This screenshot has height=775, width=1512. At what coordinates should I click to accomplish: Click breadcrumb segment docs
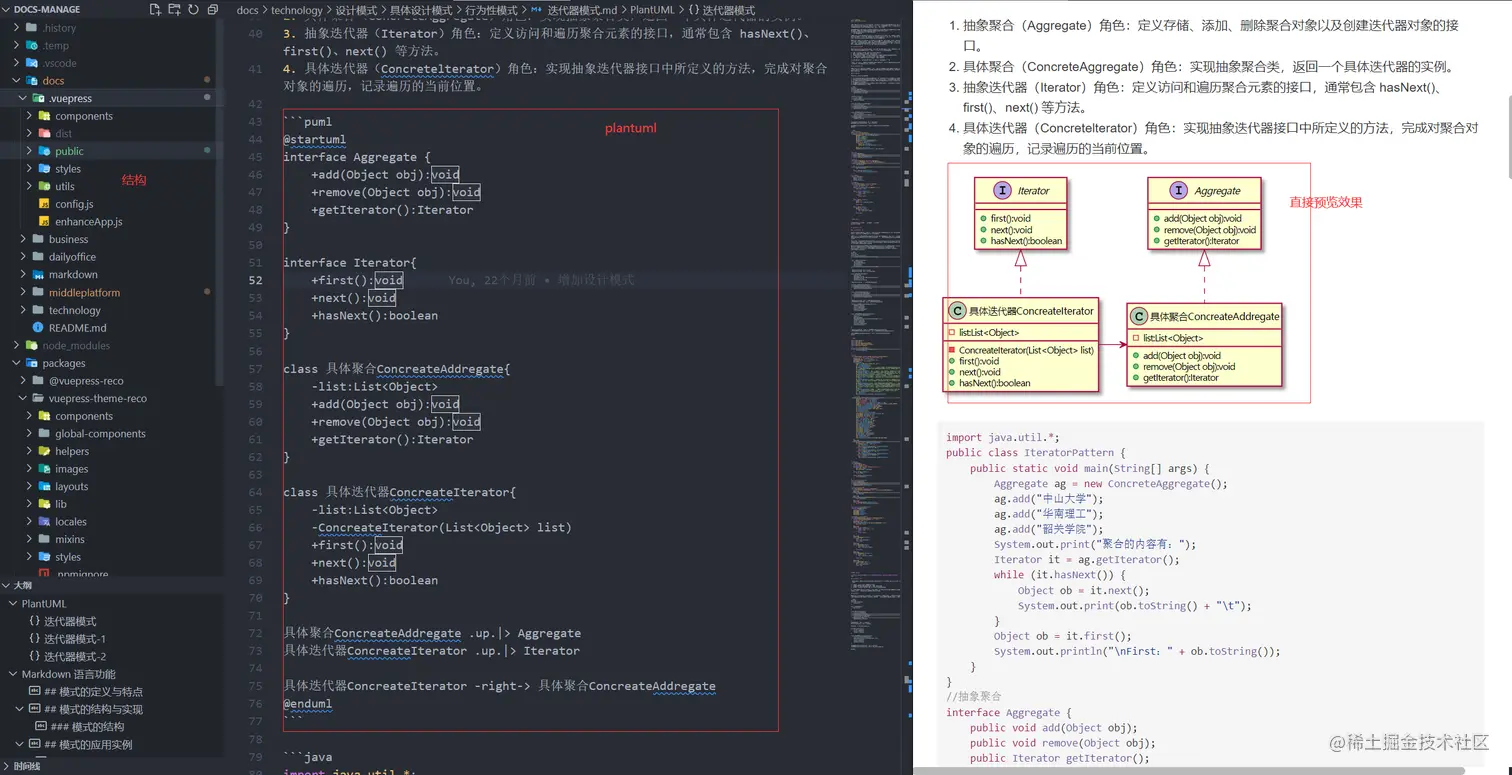247,10
